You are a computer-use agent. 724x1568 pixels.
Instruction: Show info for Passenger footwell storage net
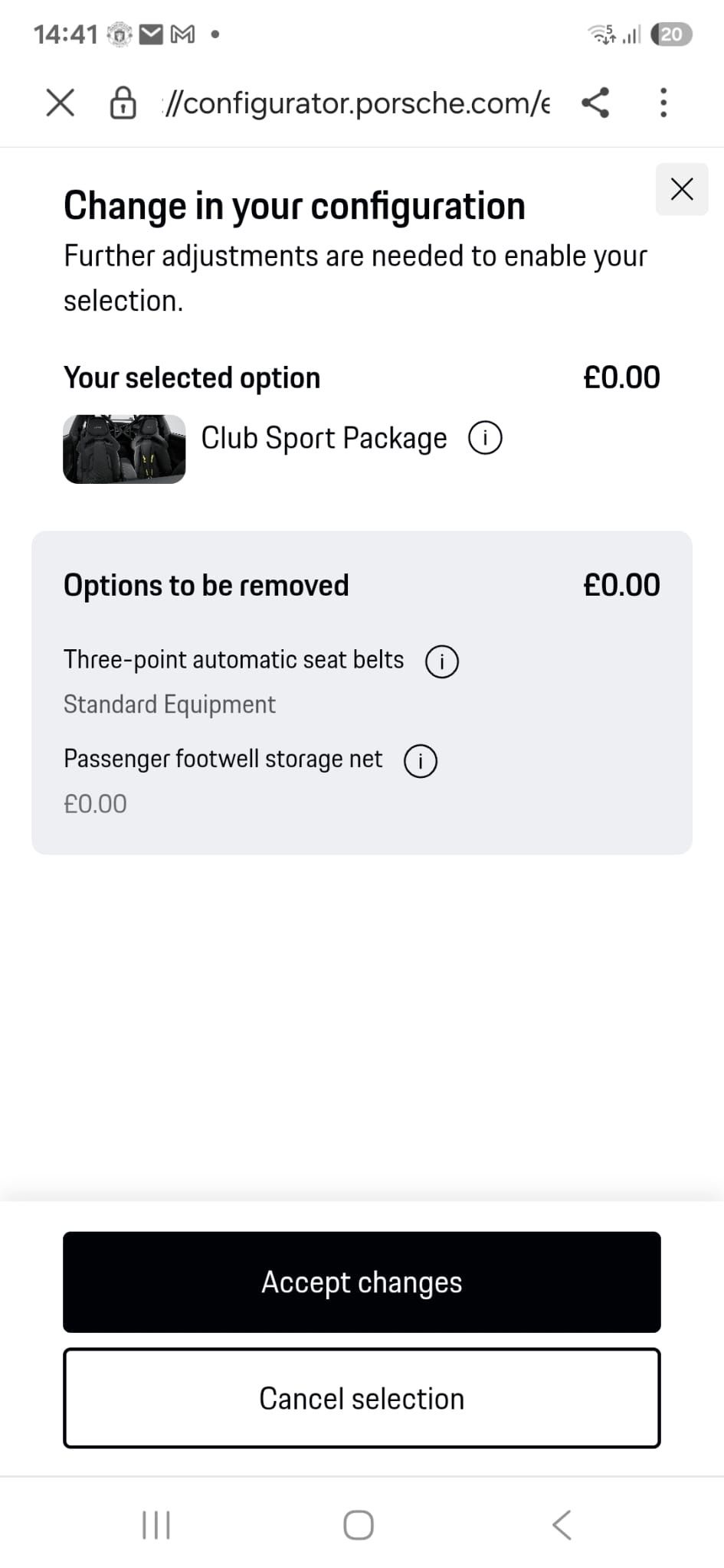pos(421,761)
